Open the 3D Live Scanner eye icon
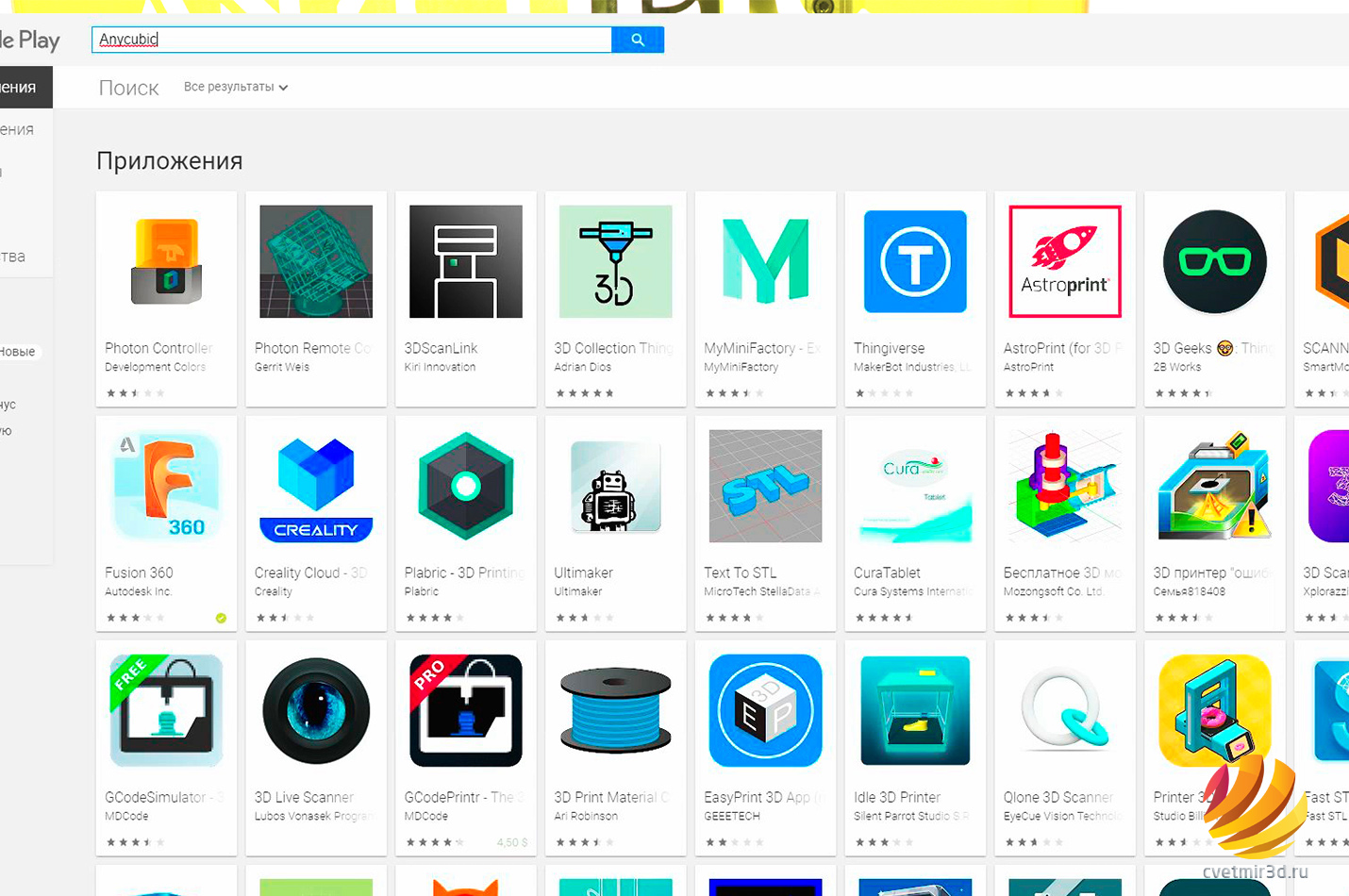Screen dimensions: 1349x896 click(316, 710)
